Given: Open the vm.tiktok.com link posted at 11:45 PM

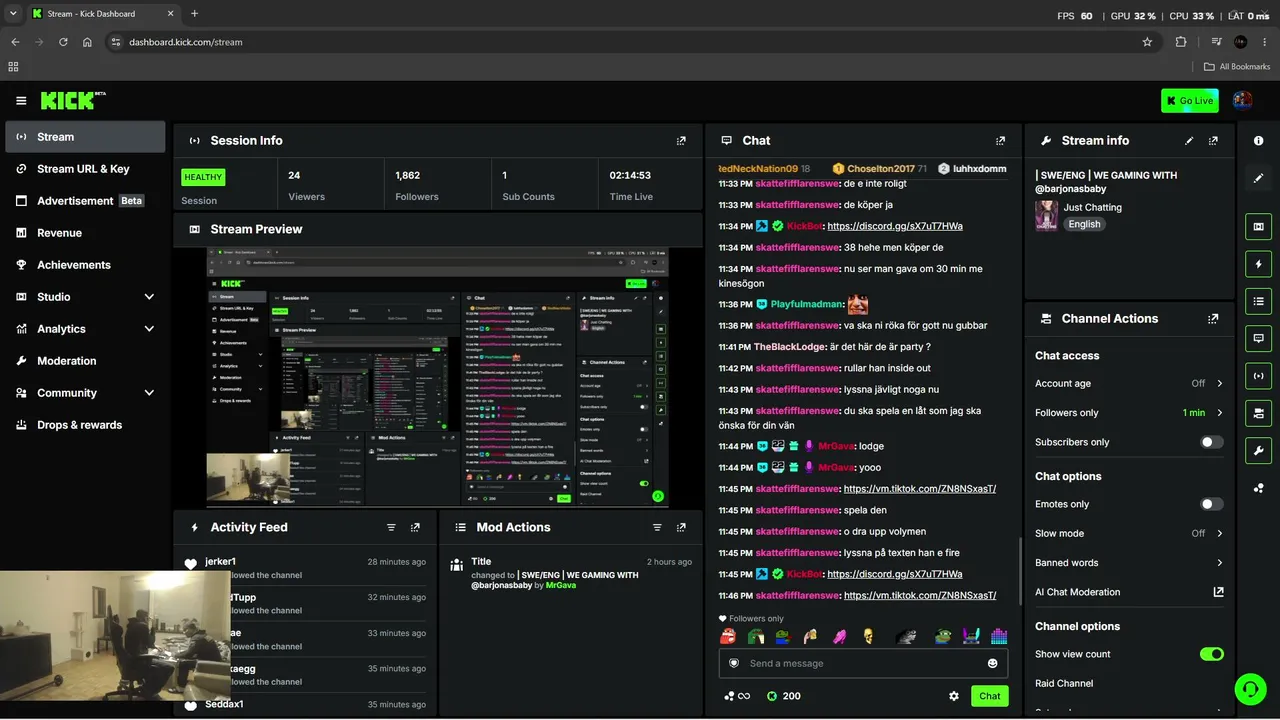Looking at the screenshot, I should click(x=920, y=489).
